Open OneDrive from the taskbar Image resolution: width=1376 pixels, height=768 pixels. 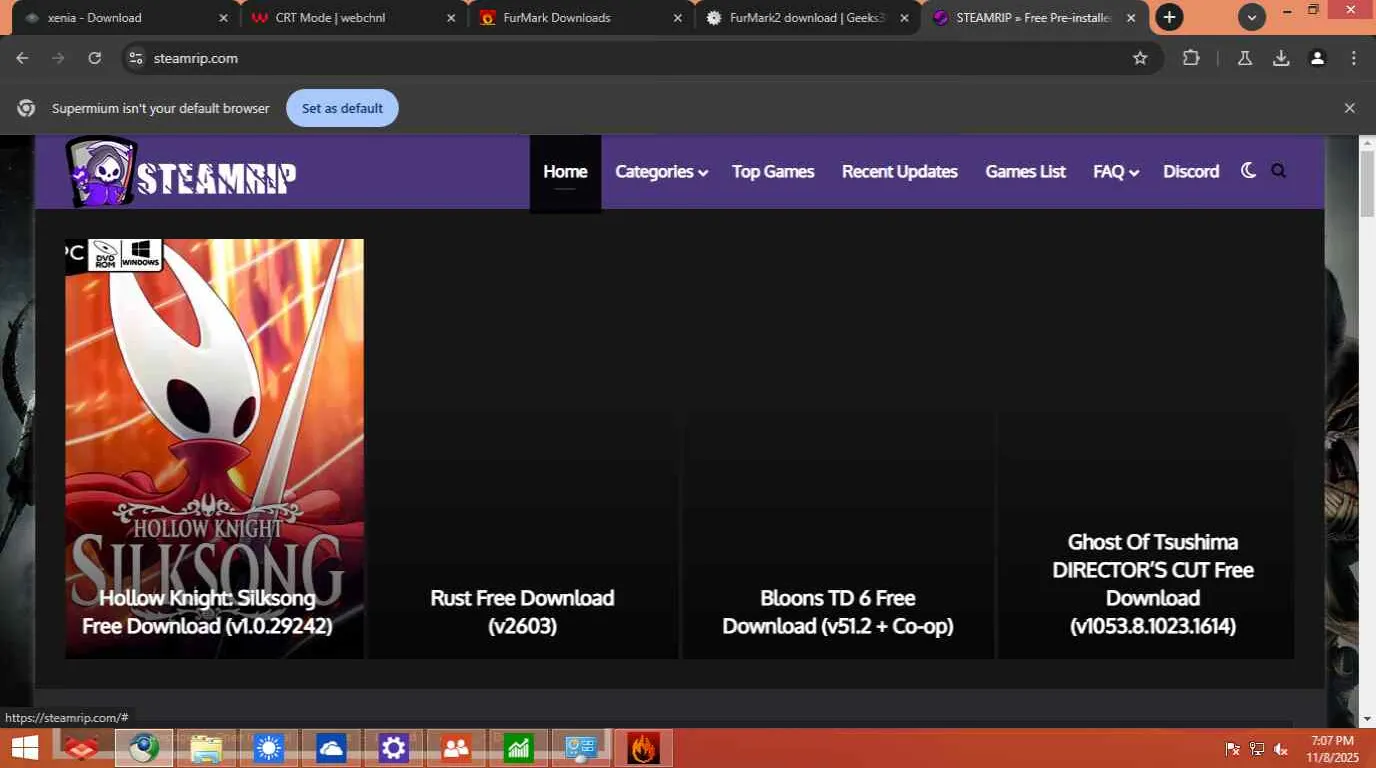(x=331, y=748)
